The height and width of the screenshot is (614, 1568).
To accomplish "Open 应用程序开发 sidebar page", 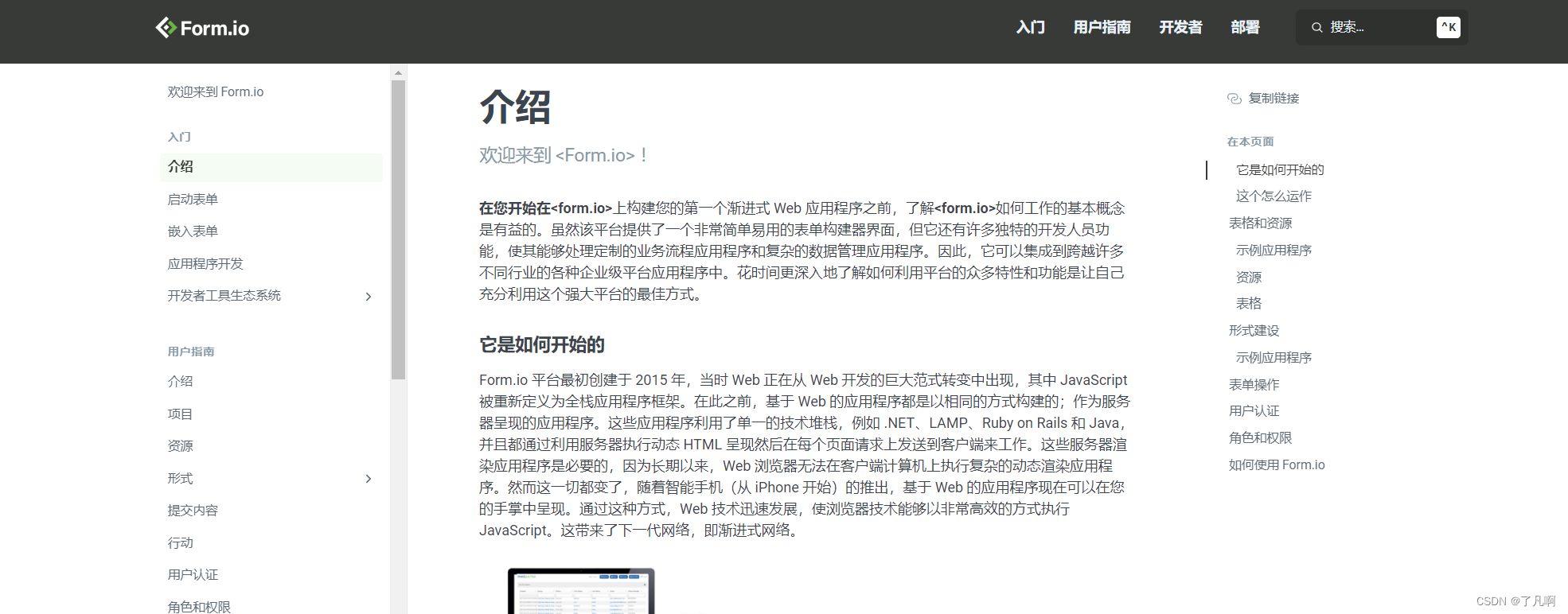I will (205, 264).
